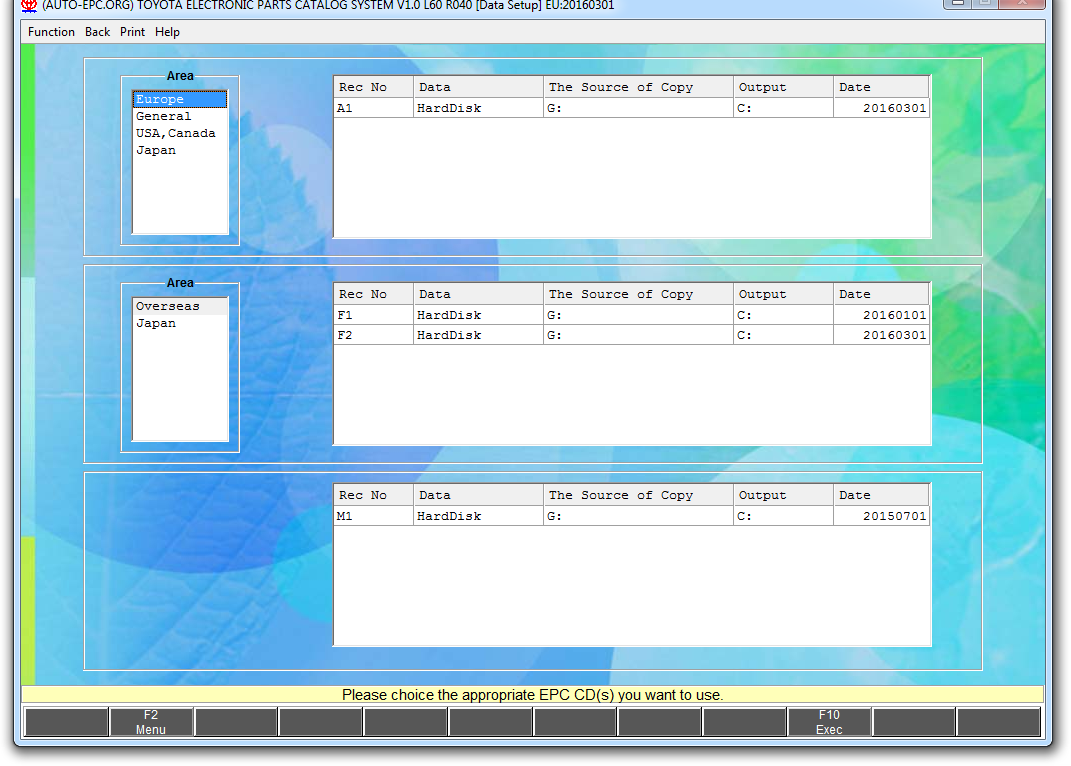Click the Output header of the first table
The image size is (1071, 766).
[783, 87]
